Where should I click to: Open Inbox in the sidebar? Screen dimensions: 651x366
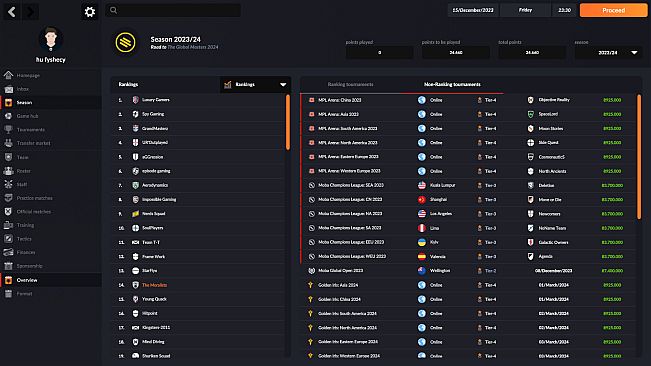(23, 89)
